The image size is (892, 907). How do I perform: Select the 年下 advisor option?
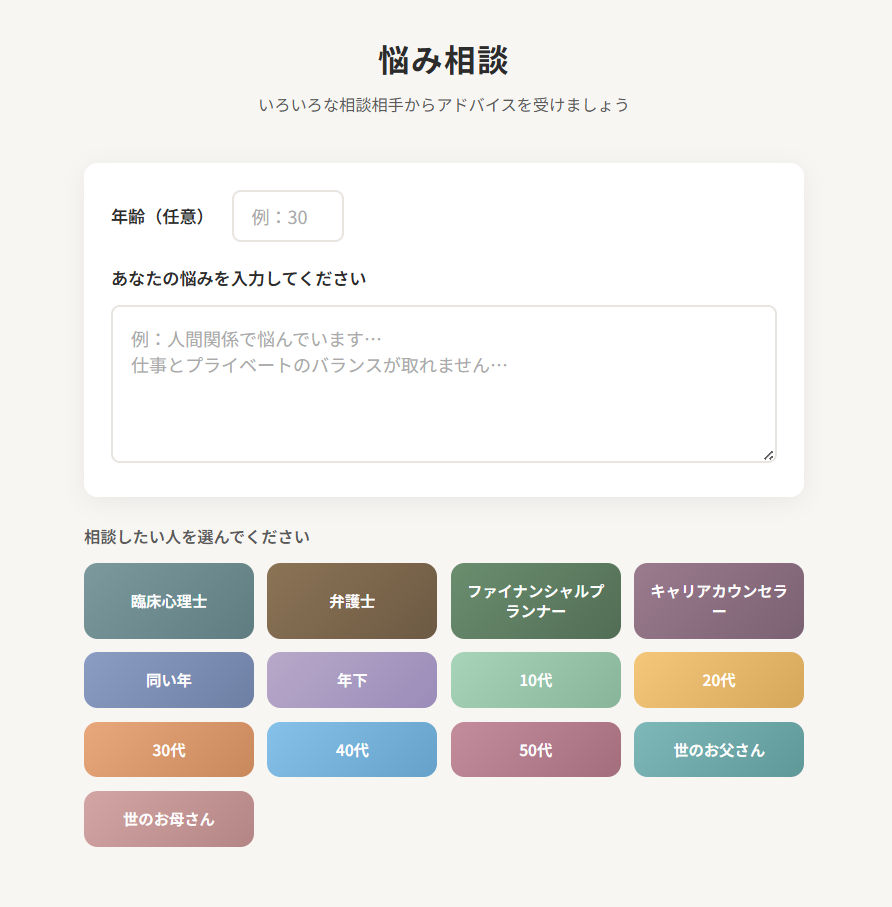(x=352, y=680)
